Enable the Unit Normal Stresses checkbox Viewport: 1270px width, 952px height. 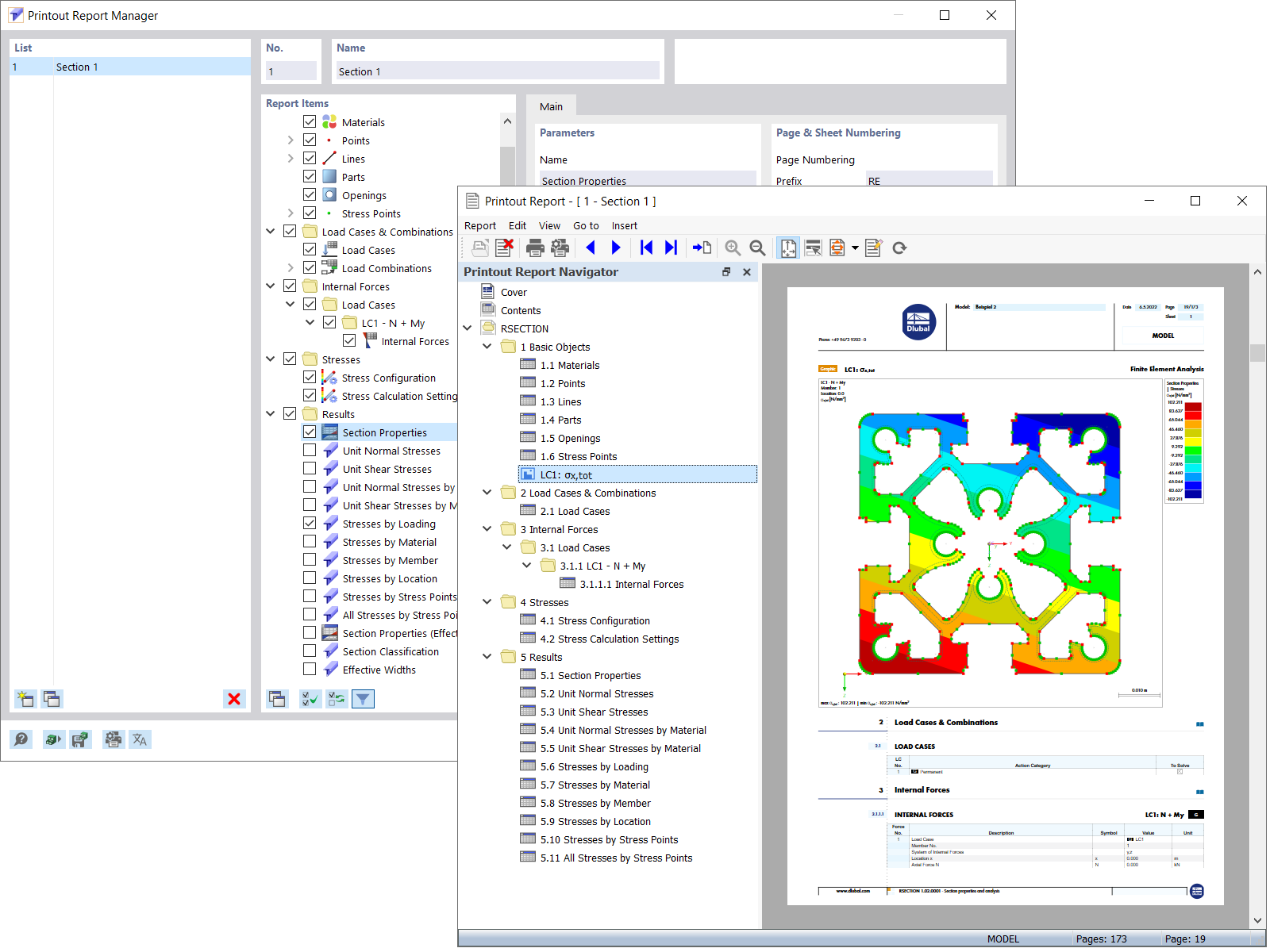(x=310, y=450)
